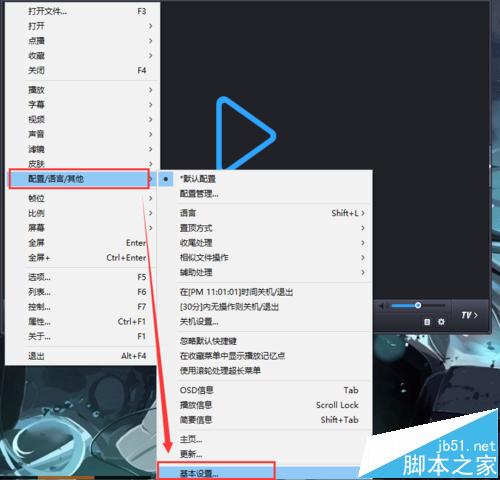Choose 关闭 (F4) menu entry

(83, 70)
